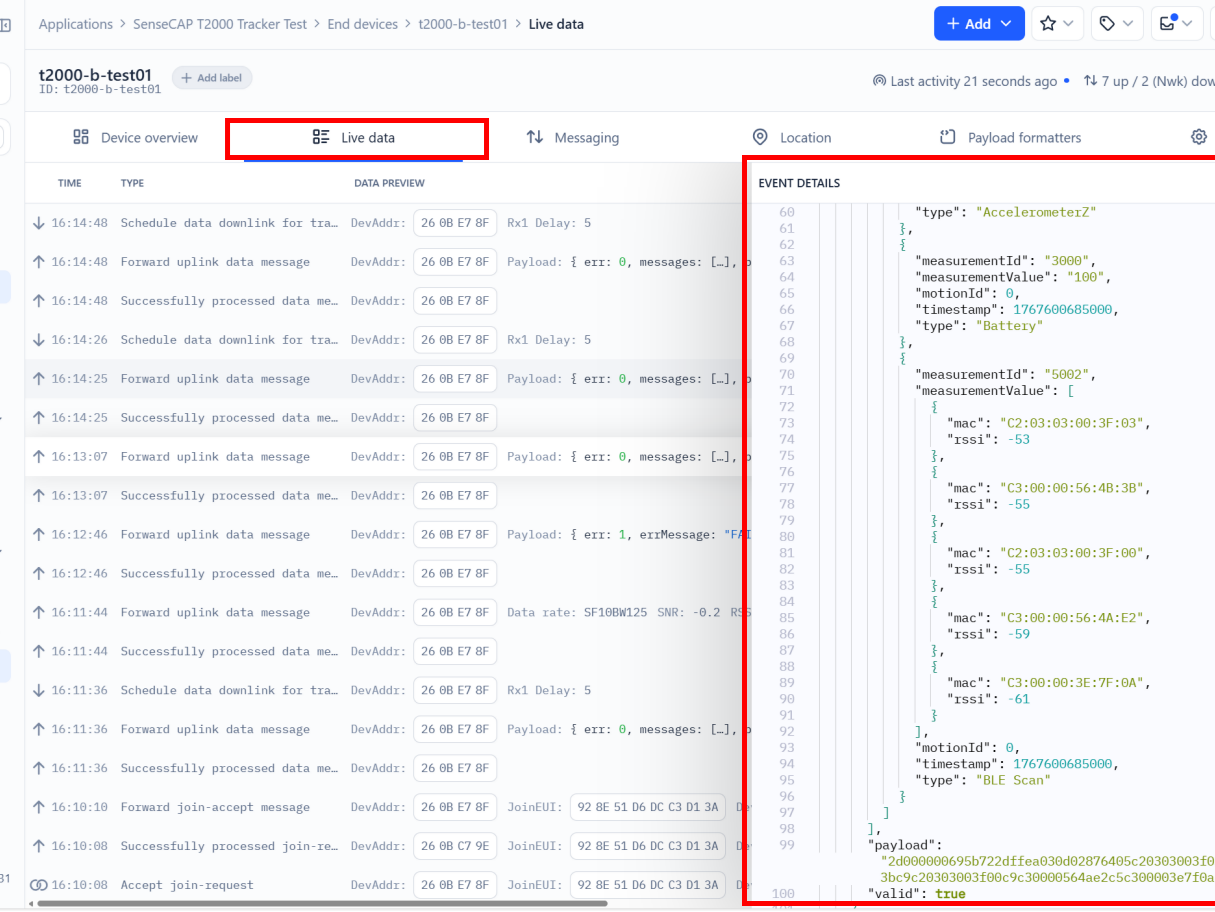Switch to Device overview tab

135,138
